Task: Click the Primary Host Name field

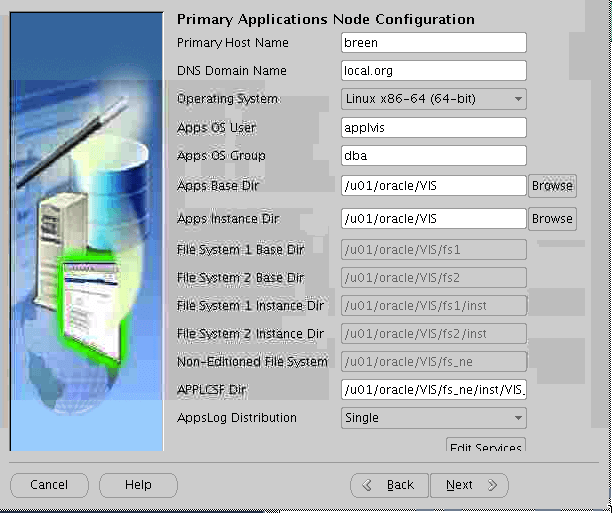Action: 433,43
